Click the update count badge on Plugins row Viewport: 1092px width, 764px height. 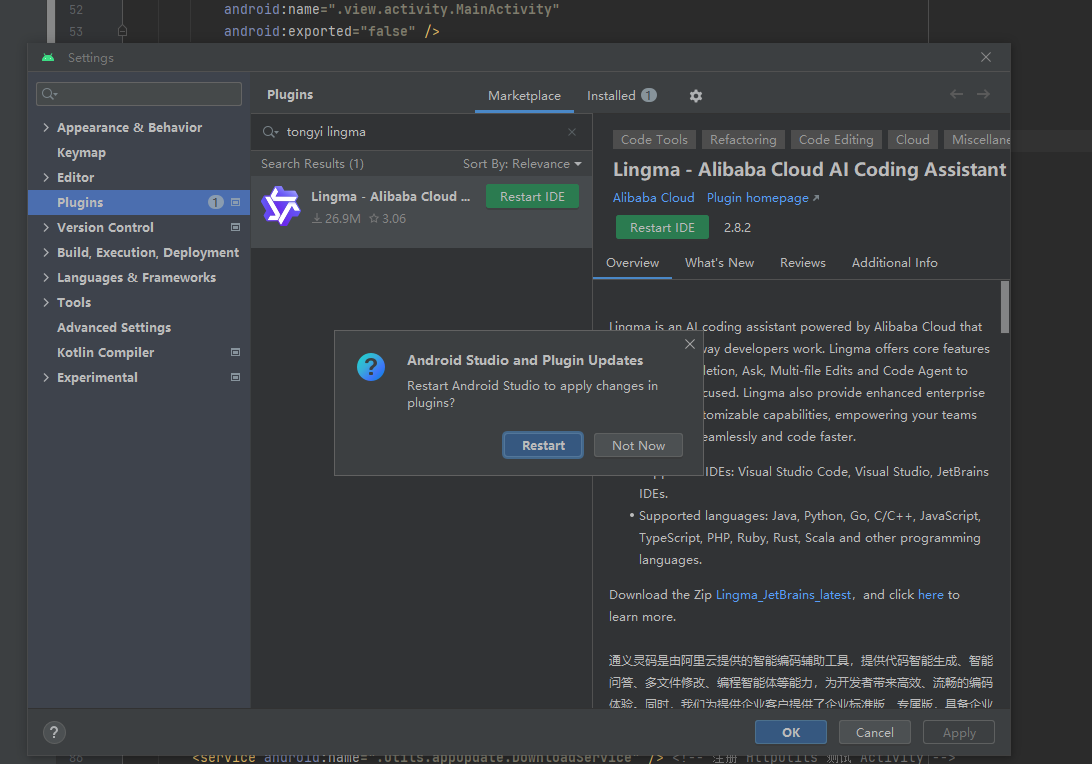coord(215,203)
